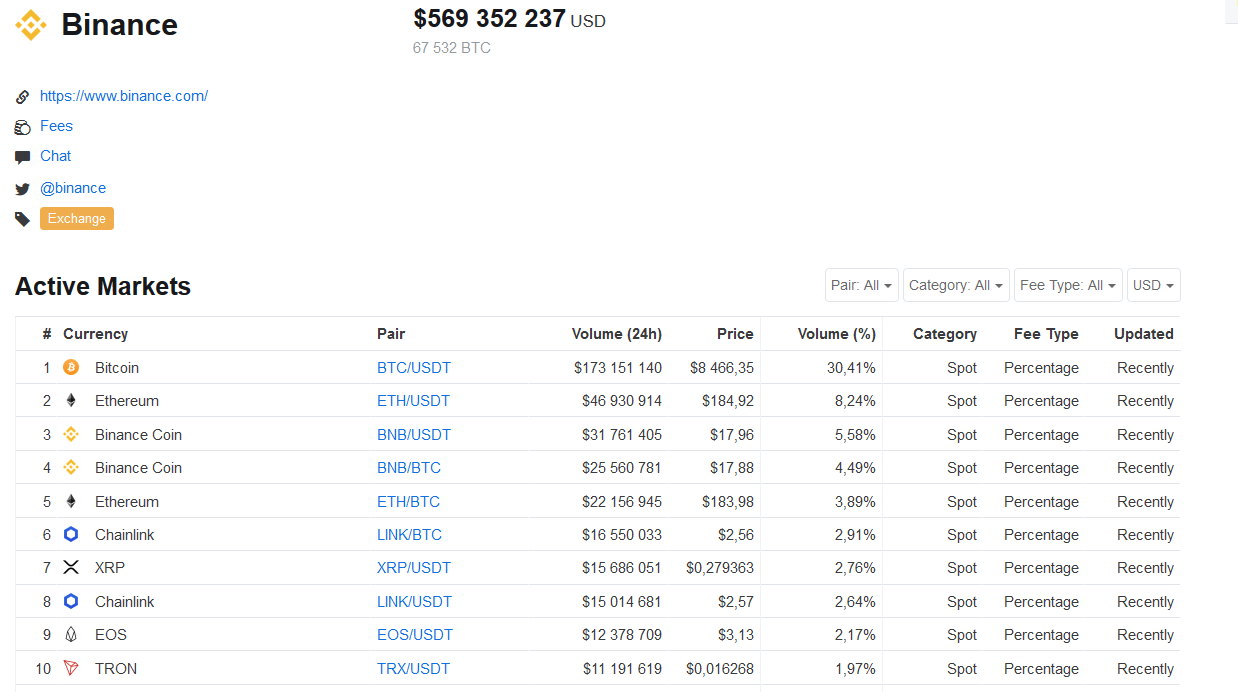Sort by the Updated column header
This screenshot has height=692, width=1238.
tap(1144, 334)
